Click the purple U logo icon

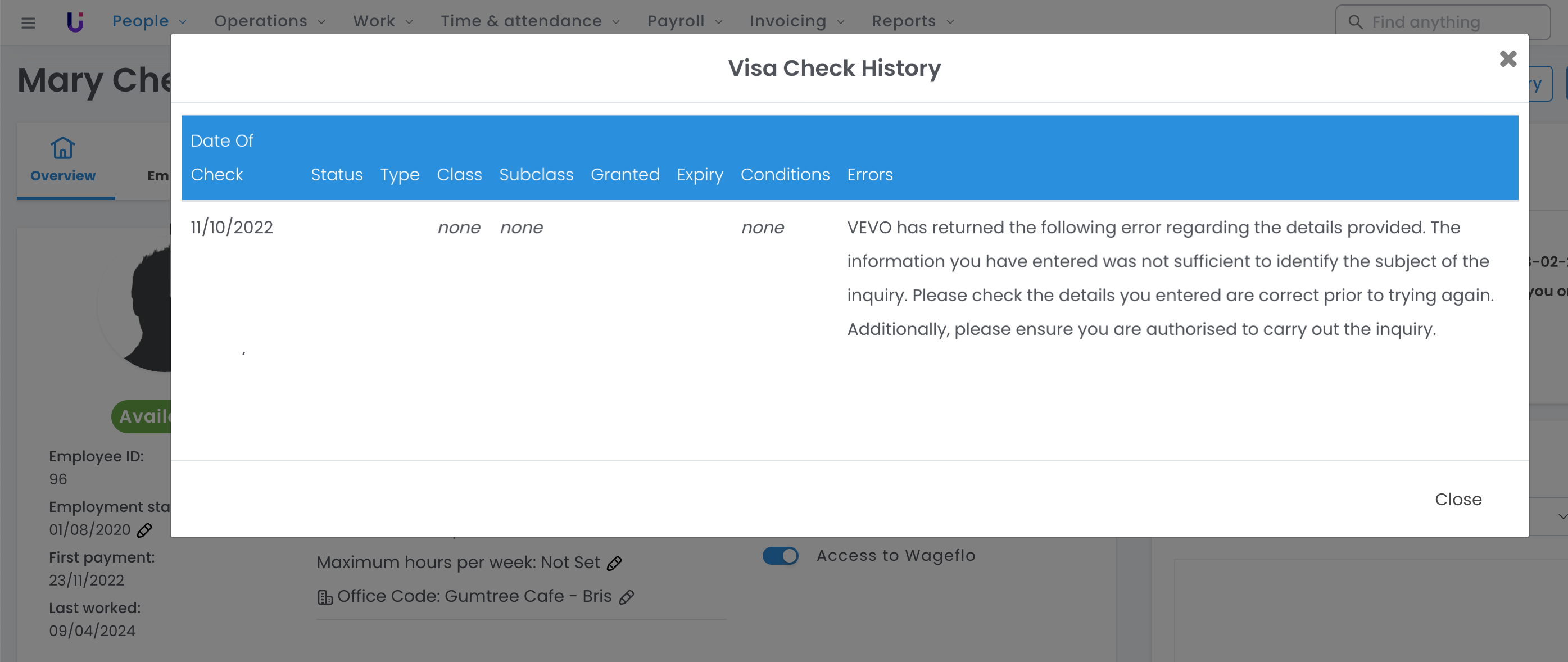pyautogui.click(x=75, y=22)
